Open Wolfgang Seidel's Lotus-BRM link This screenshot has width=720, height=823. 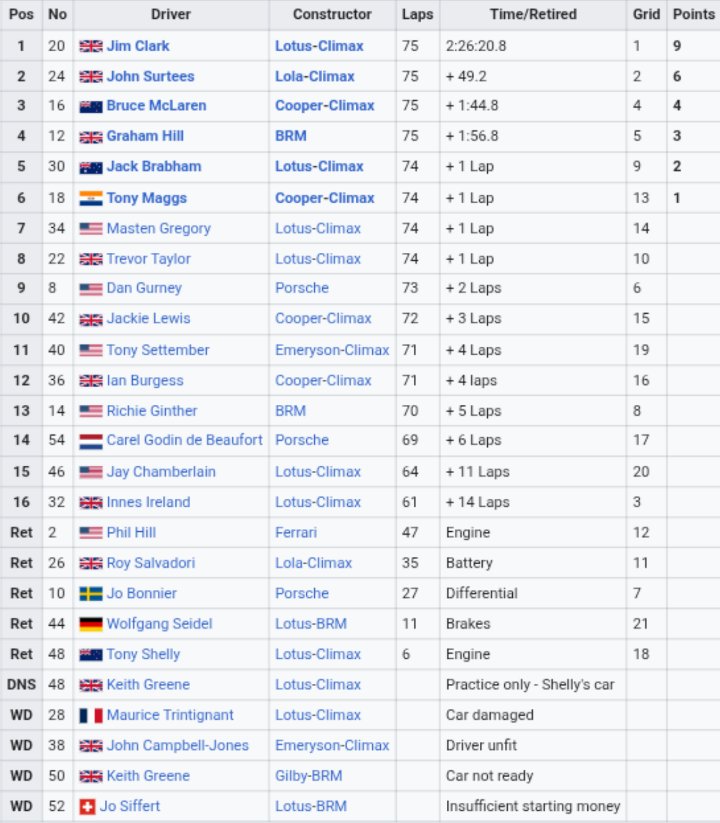click(311, 624)
